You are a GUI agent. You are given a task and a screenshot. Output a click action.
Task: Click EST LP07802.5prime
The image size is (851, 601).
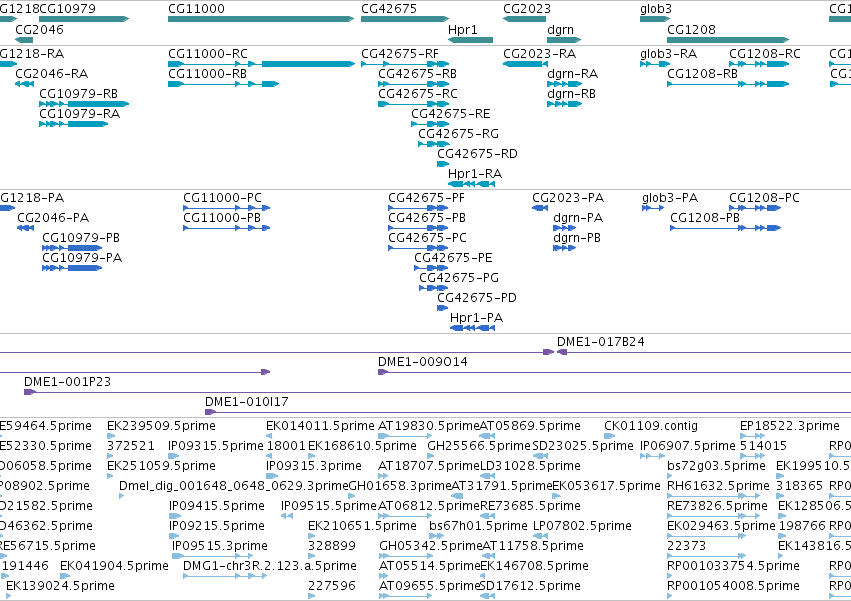click(582, 527)
